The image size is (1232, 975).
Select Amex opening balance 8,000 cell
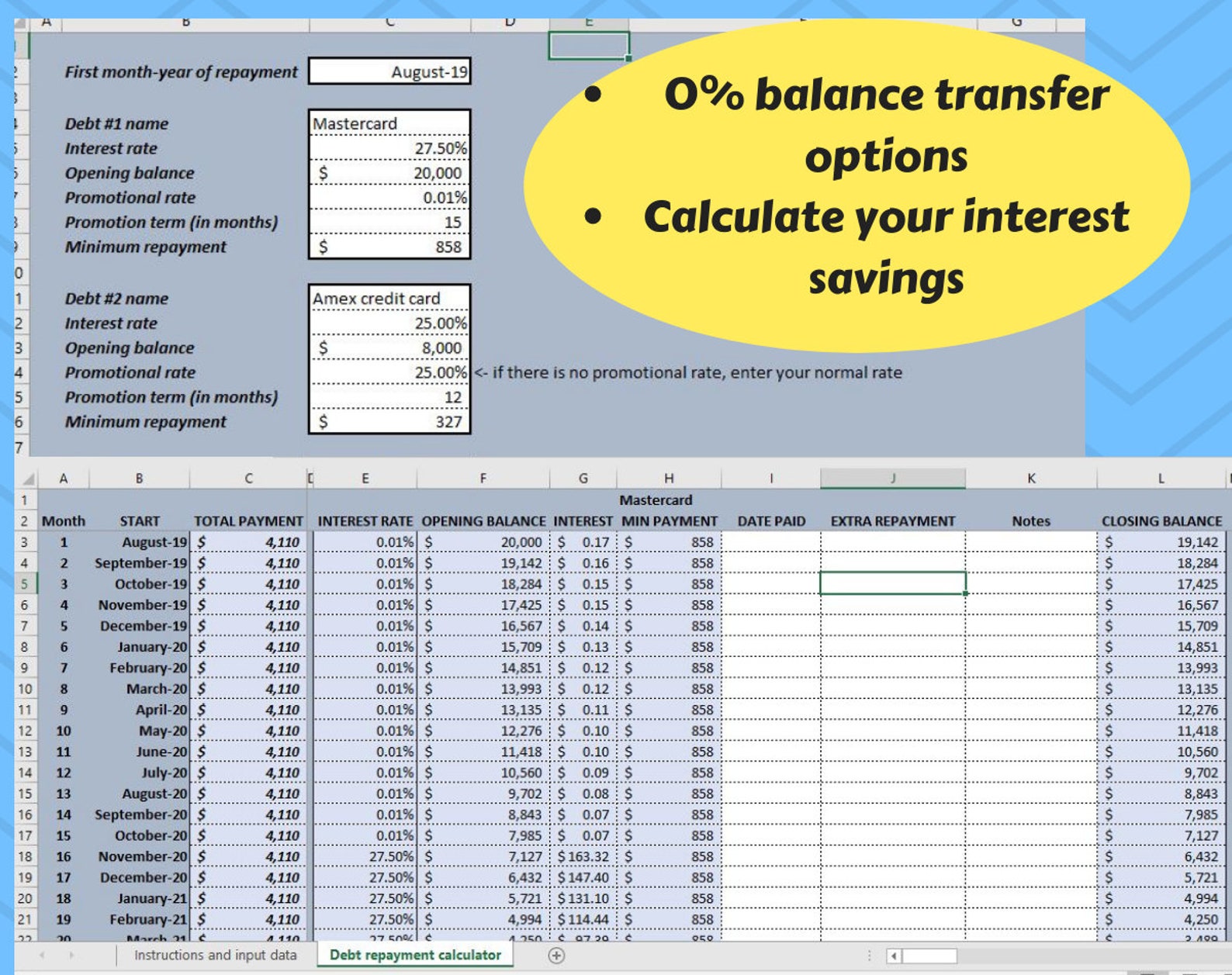389,347
